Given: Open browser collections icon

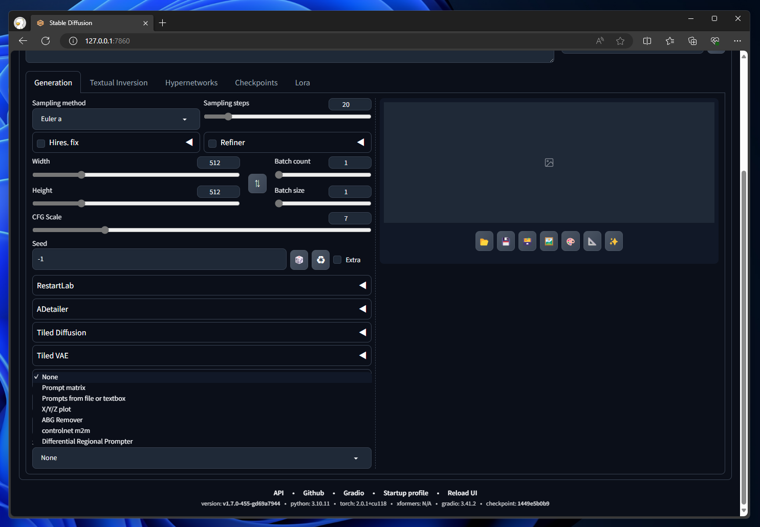Looking at the screenshot, I should 692,41.
